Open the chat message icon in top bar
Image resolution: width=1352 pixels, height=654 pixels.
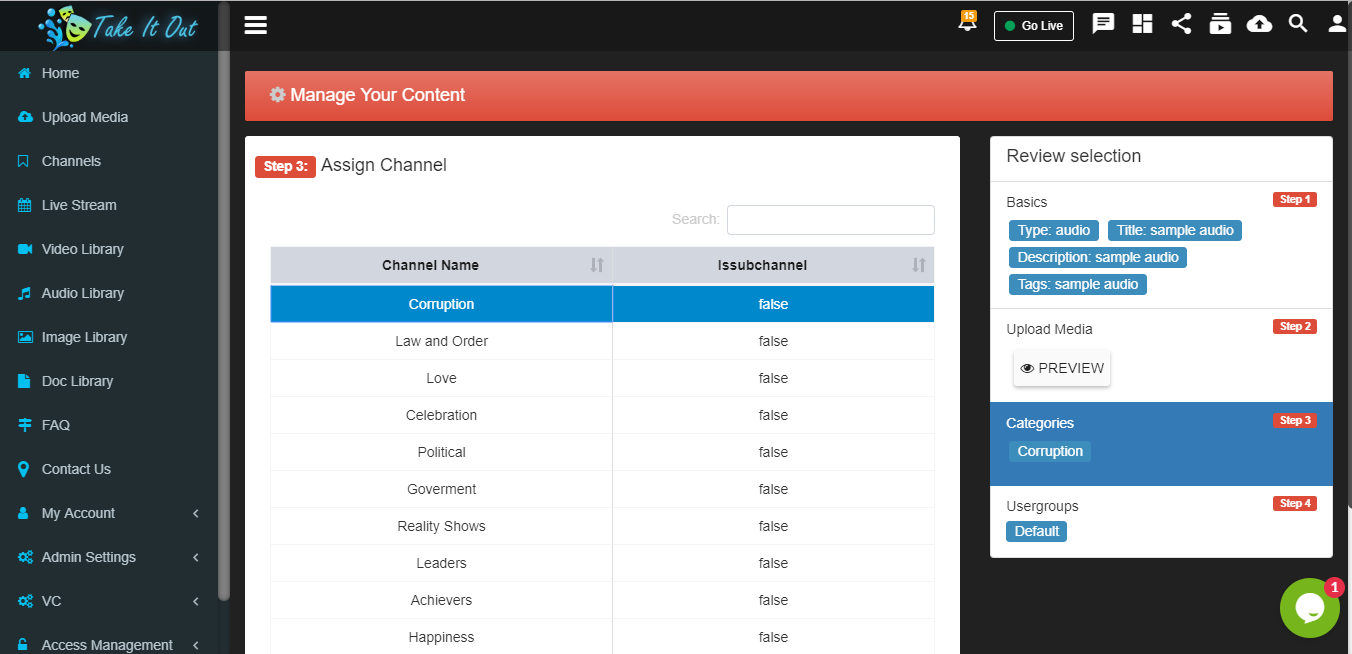[1103, 24]
